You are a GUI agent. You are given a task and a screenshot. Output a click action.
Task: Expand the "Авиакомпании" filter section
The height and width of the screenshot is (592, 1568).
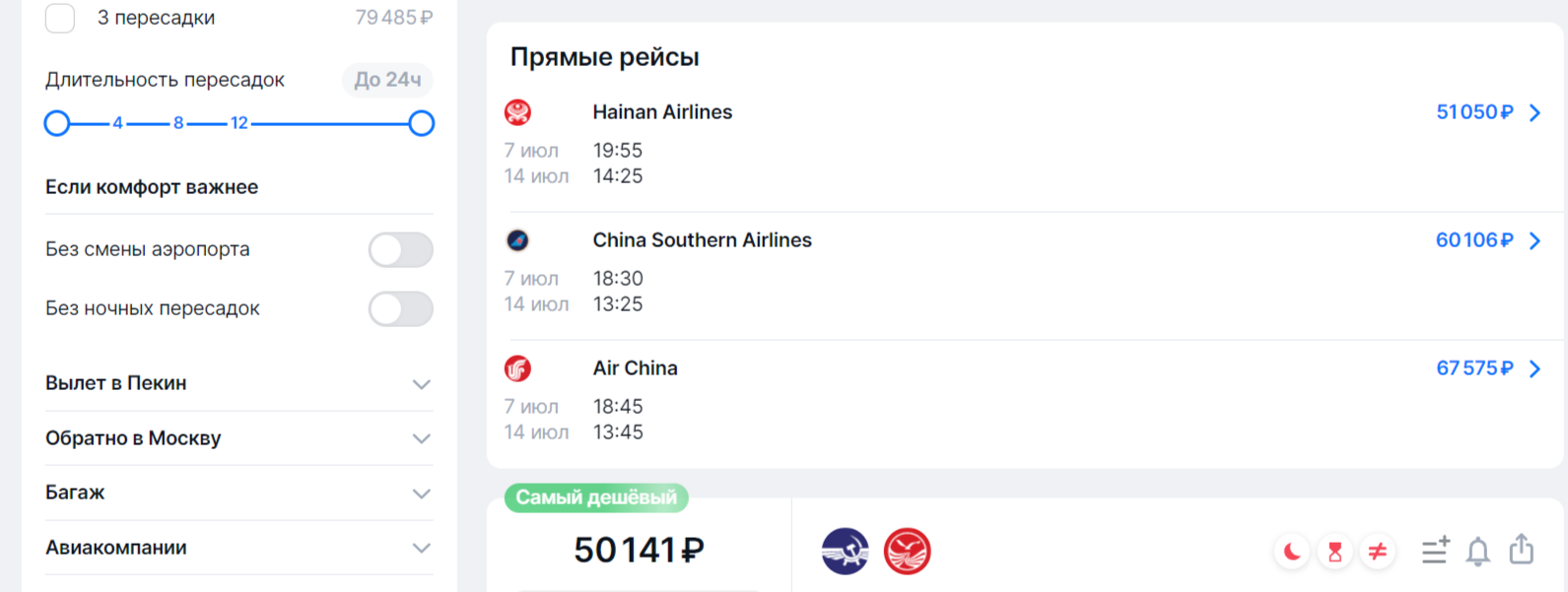pyautogui.click(x=239, y=548)
